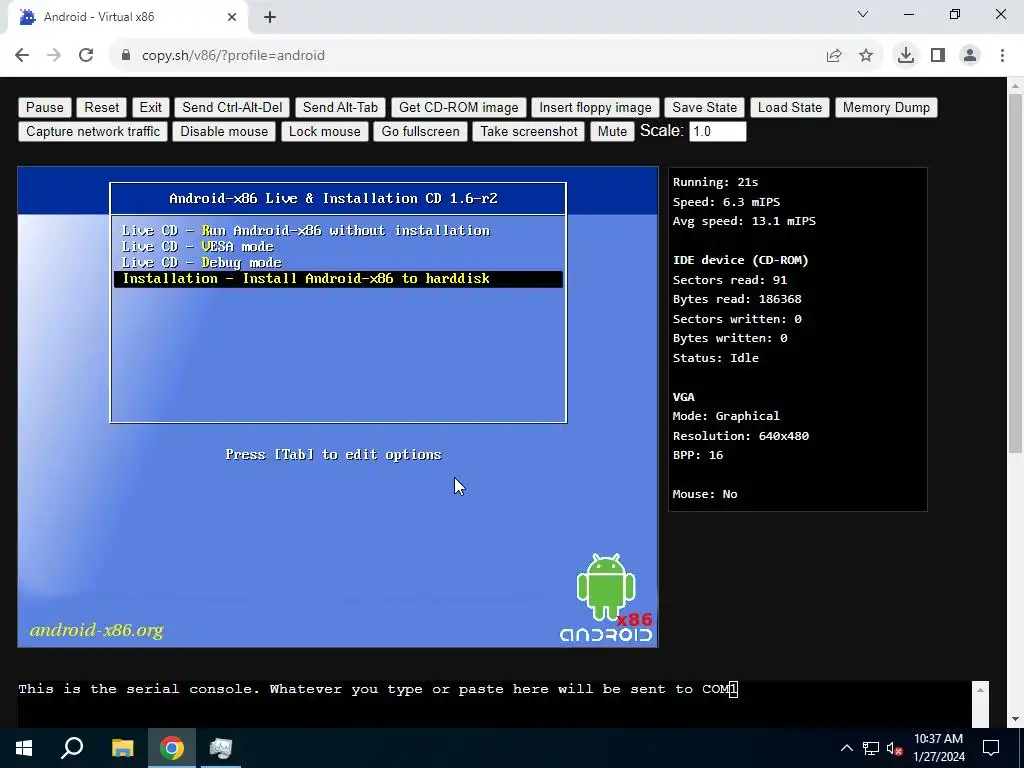Open Windows taskbar search
This screenshot has height=768, width=1024.
[72, 748]
